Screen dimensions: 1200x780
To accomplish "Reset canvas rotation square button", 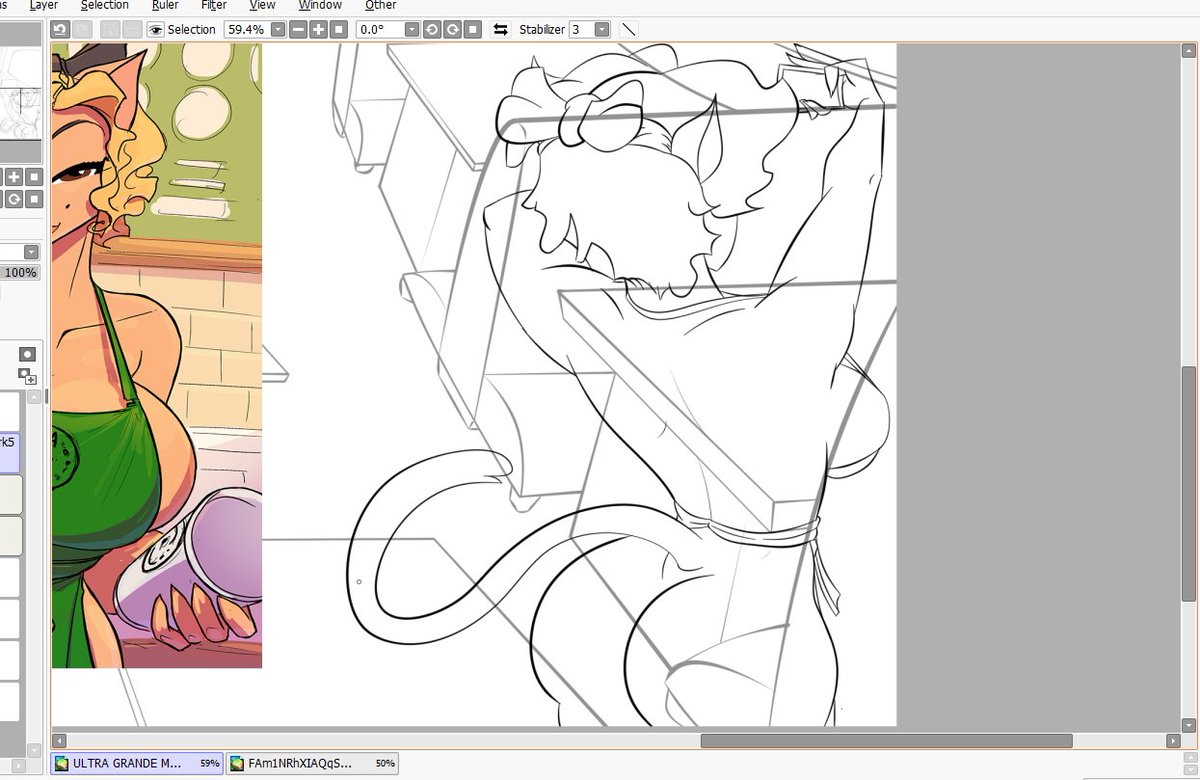I will coord(474,30).
